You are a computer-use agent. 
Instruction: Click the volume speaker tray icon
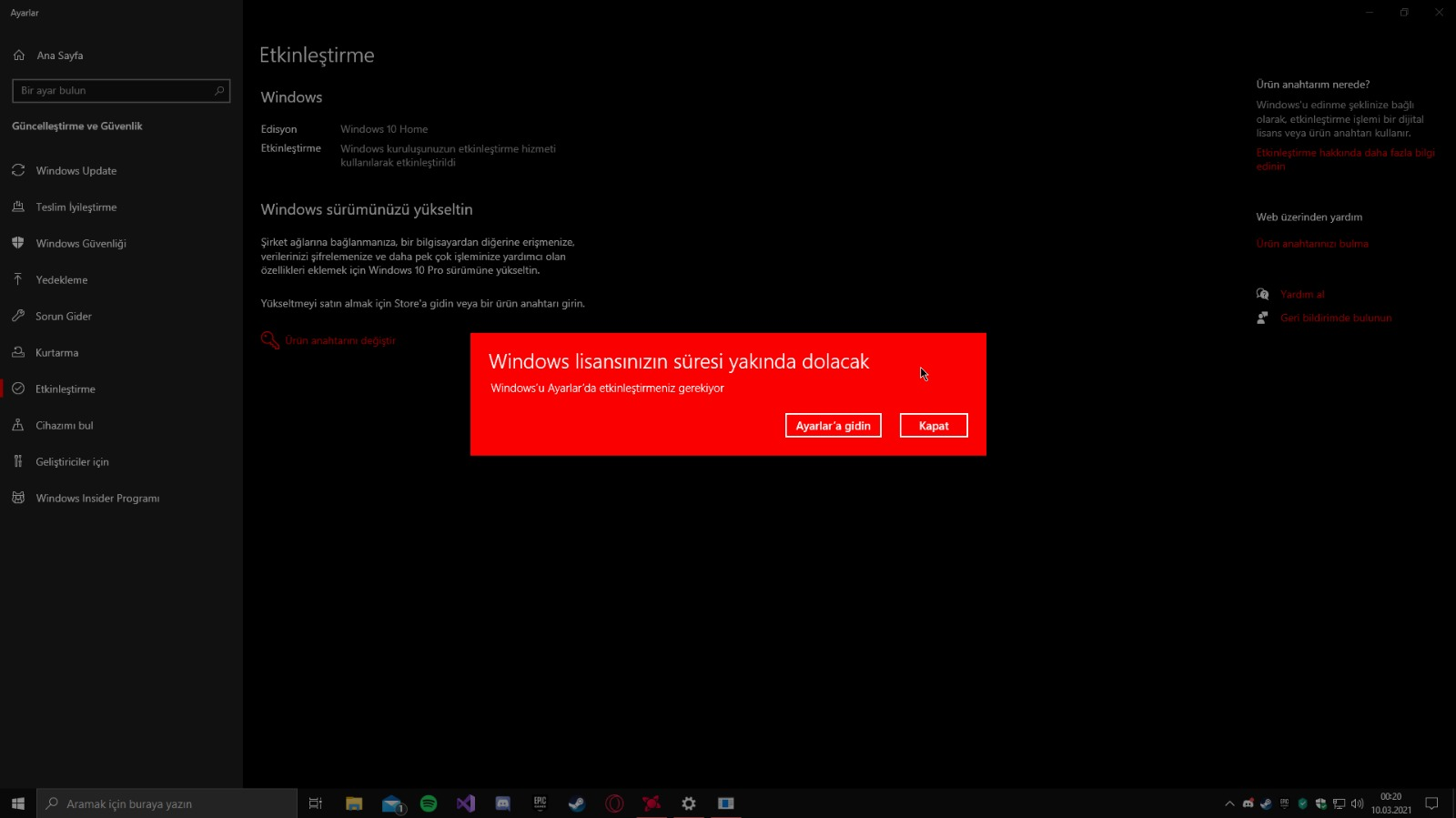coord(1357,803)
